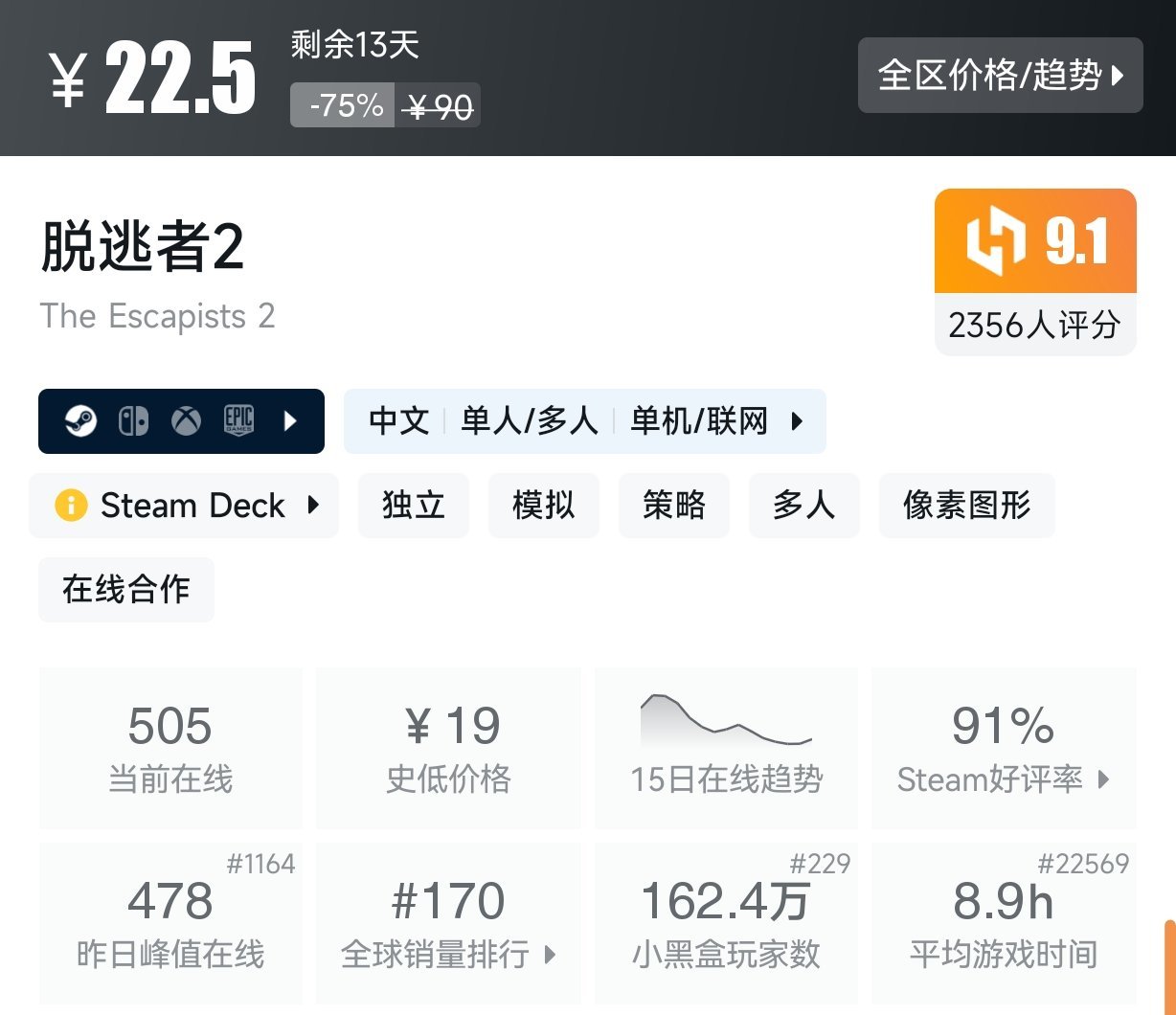Click the Steam Deck compatibility info icon

point(70,506)
